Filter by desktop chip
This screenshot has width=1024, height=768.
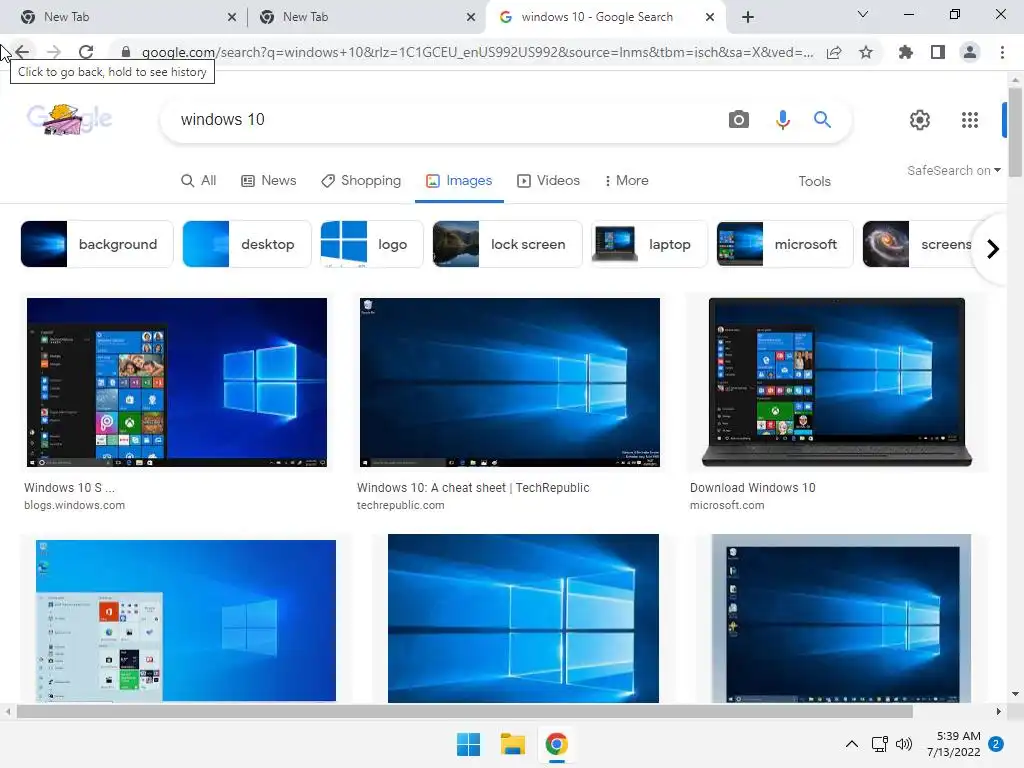point(247,244)
